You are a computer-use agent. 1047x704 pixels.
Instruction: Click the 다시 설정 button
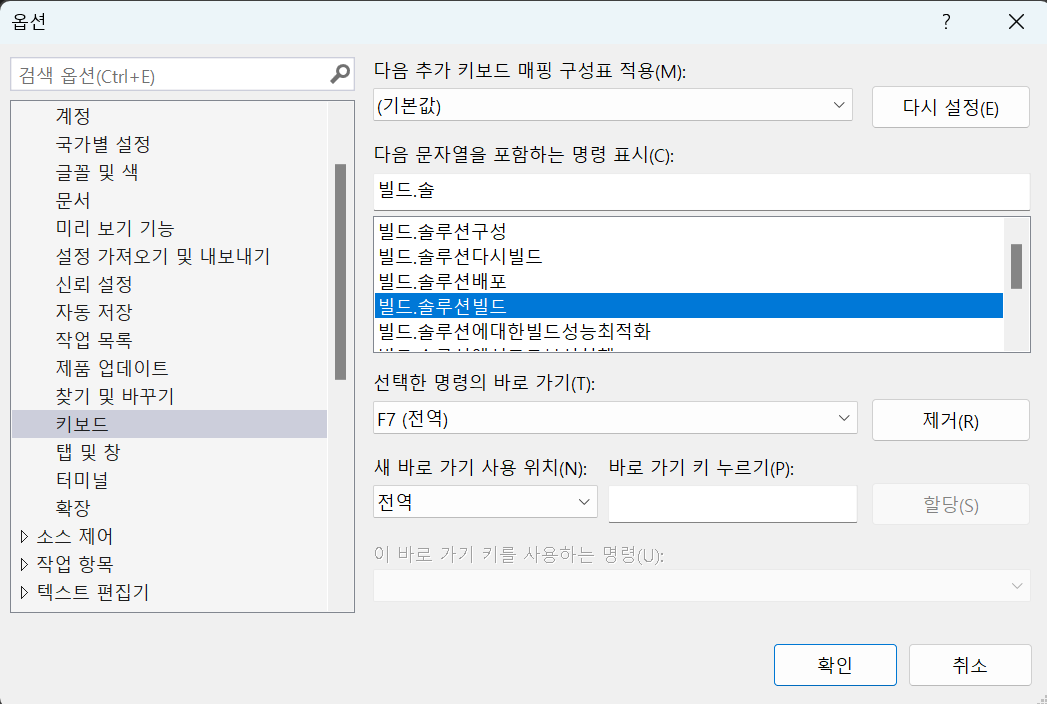[x=950, y=108]
